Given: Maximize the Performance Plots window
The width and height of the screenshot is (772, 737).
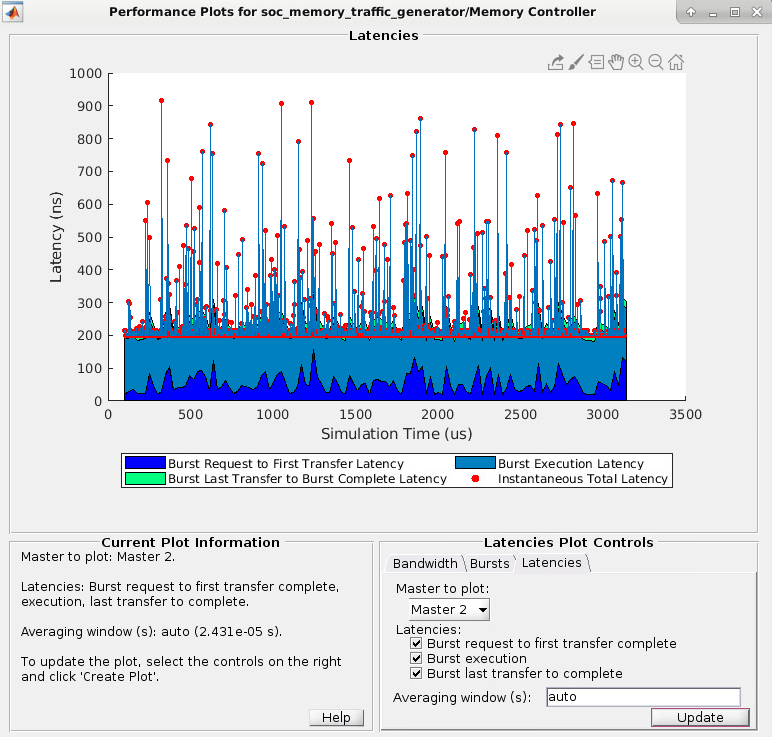Looking at the screenshot, I should pyautogui.click(x=735, y=12).
